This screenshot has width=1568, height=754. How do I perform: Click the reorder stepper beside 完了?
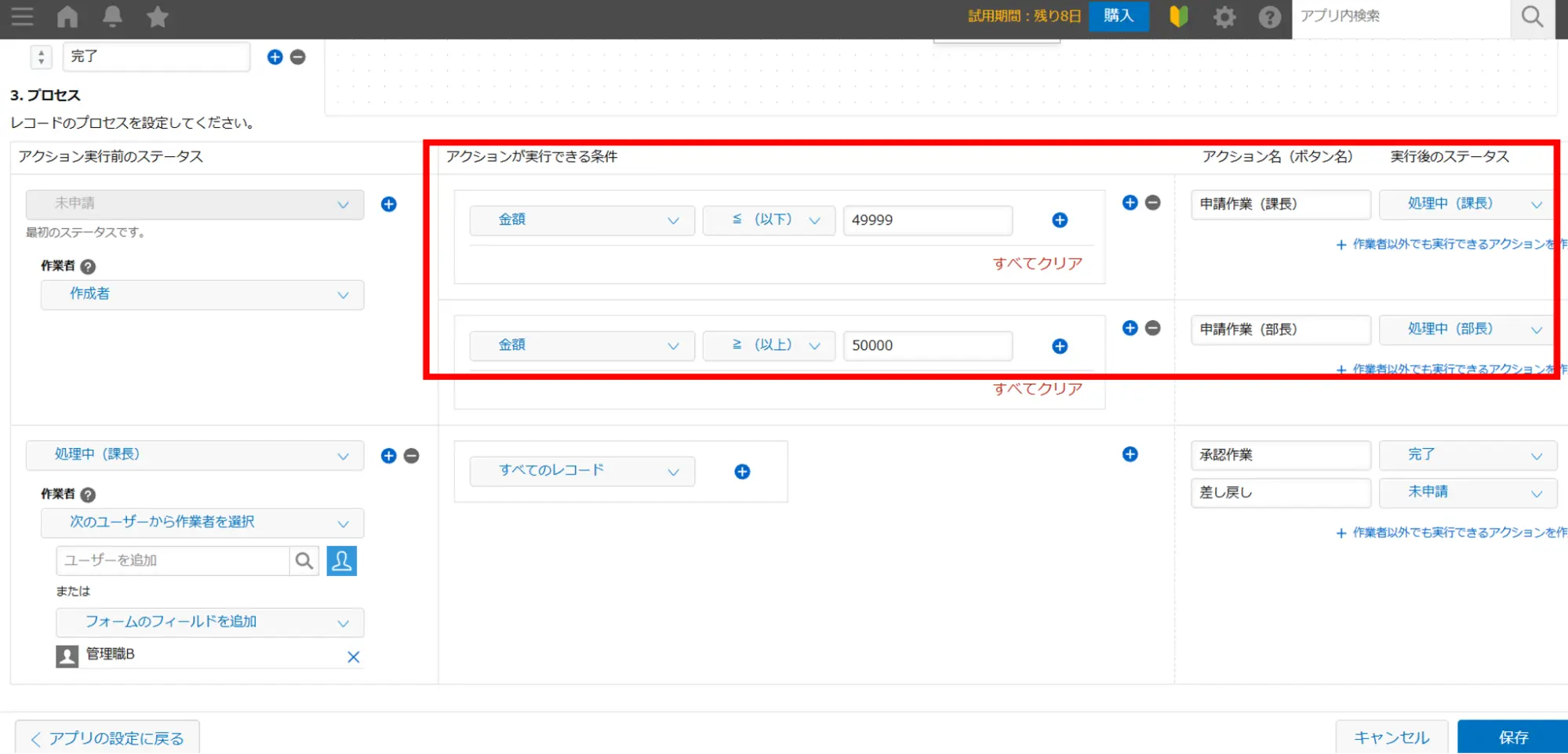[x=41, y=57]
